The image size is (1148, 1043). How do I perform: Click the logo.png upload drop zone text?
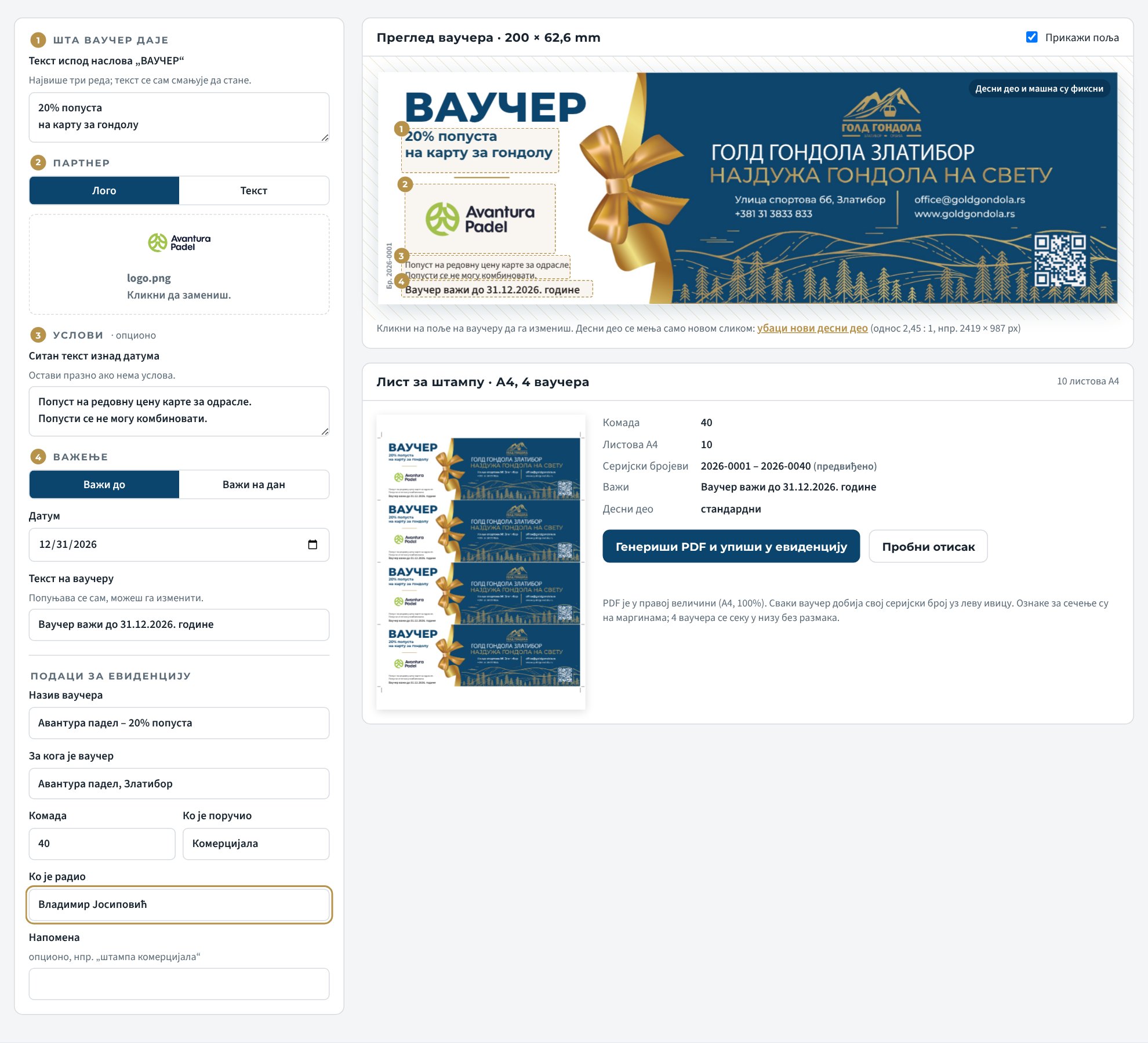(x=179, y=286)
